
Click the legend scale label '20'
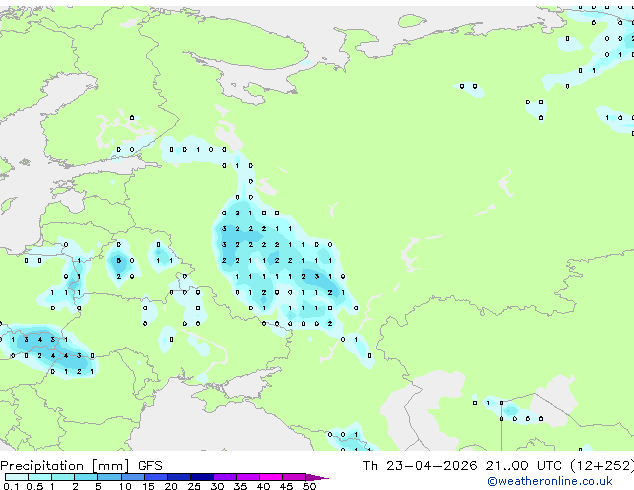click(x=171, y=486)
